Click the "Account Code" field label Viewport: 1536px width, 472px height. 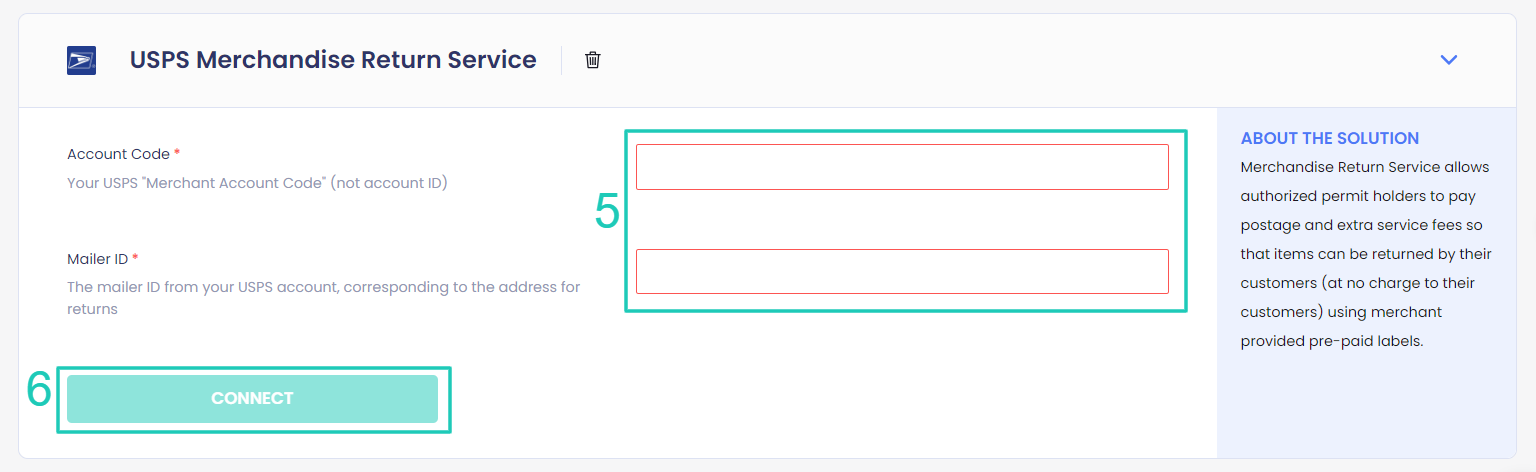tap(118, 154)
